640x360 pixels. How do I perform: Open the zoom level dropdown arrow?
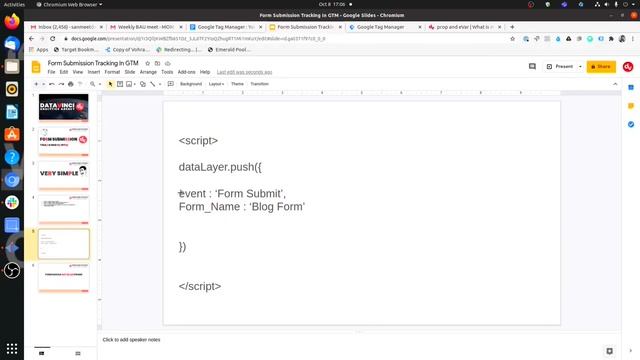100,84
